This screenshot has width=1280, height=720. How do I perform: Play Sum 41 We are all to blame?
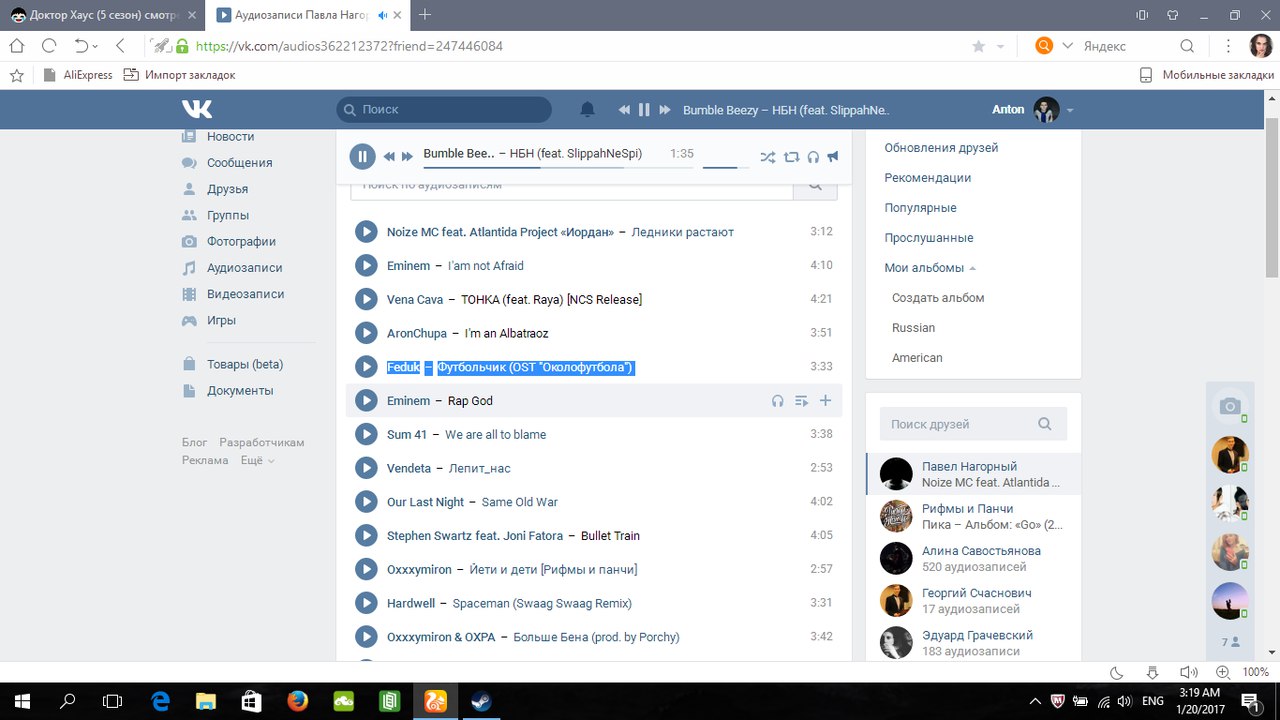coord(366,434)
